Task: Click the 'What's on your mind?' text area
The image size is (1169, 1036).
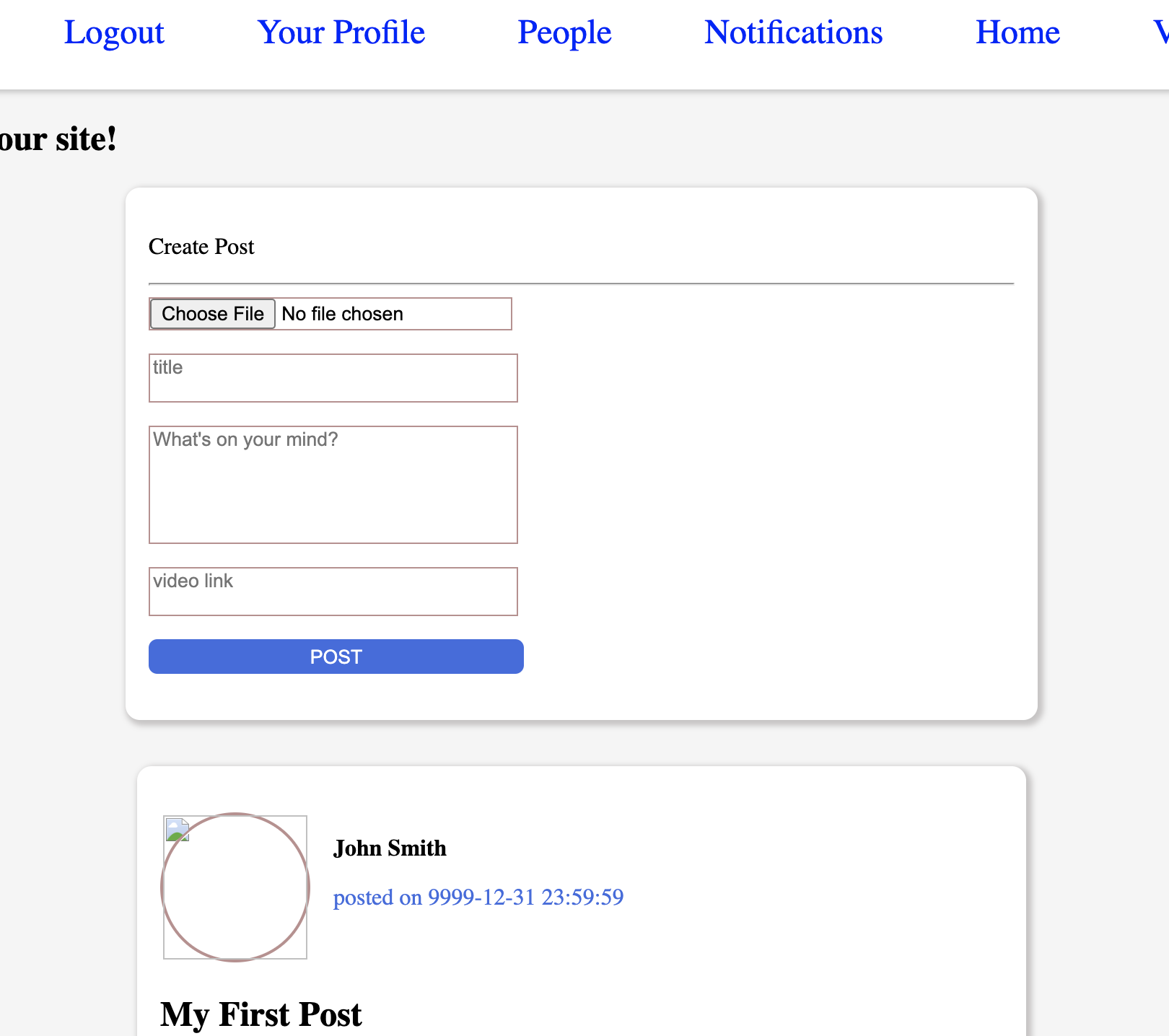Action: click(x=333, y=485)
